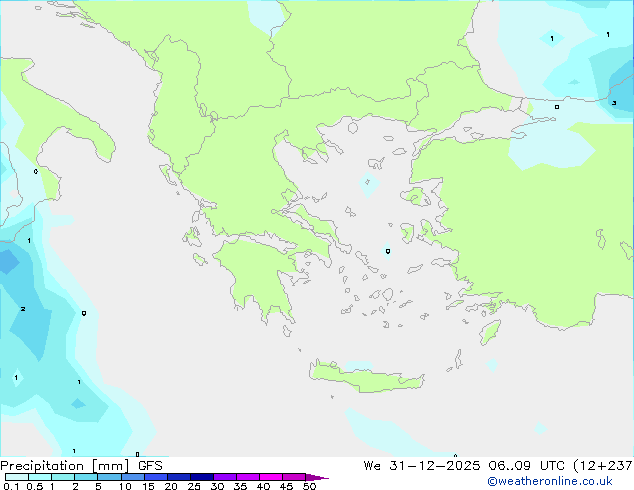The image size is (634, 490).
Task: Click the 30 to 35 mm legend swatch
Action: pos(225,477)
